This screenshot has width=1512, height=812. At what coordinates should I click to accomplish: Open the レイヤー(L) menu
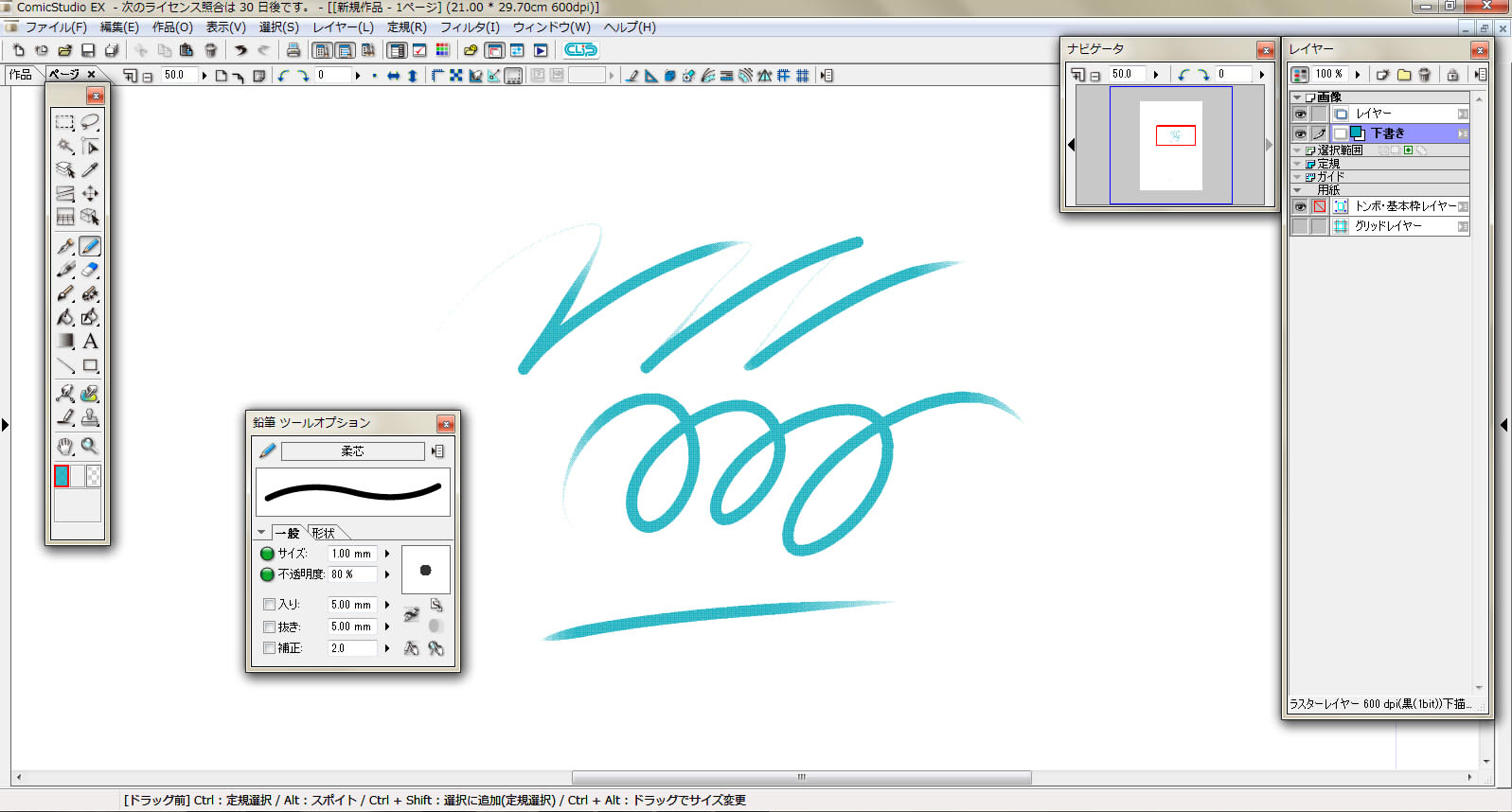(343, 27)
